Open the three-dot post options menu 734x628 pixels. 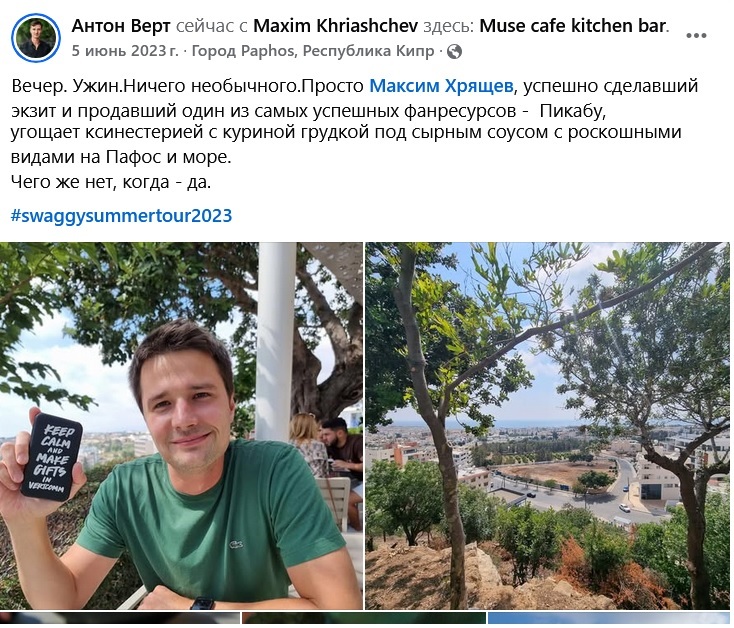696,36
